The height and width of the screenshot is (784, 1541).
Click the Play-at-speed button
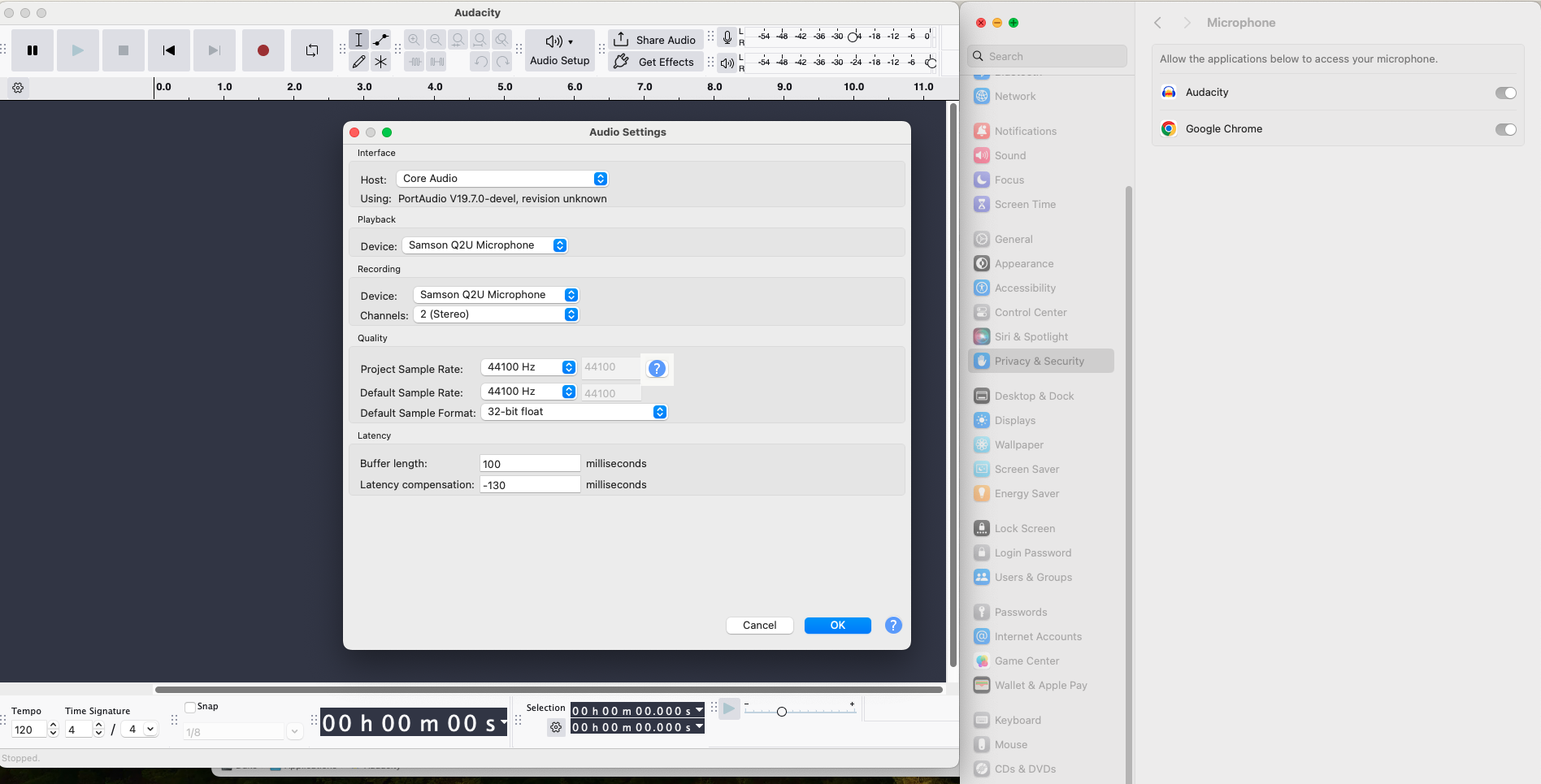tap(729, 709)
